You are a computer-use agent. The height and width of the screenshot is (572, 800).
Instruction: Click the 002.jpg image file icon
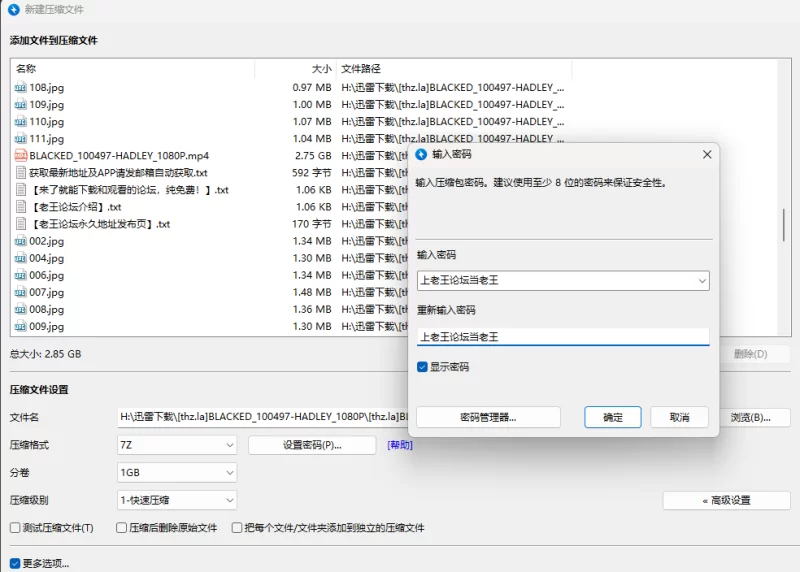click(20, 241)
